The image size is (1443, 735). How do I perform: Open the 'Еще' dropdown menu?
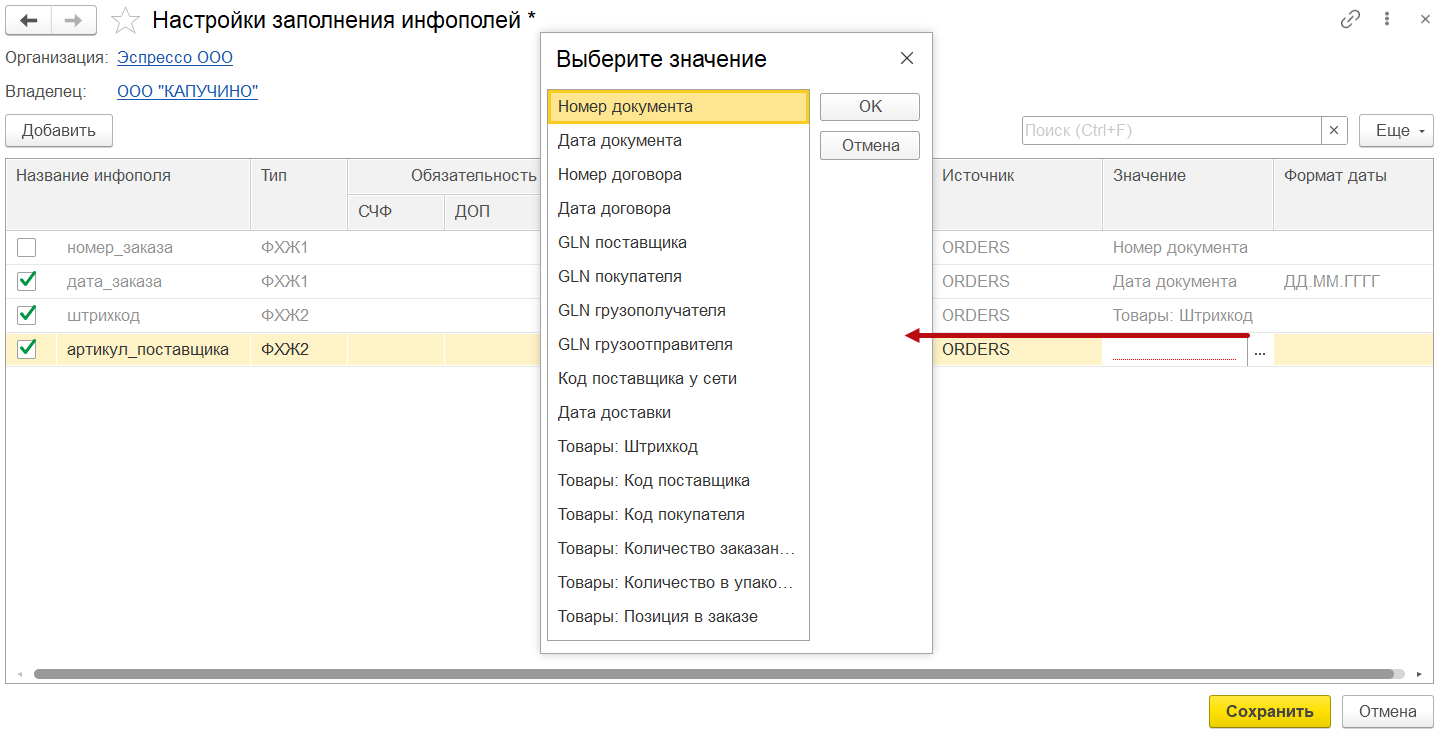1396,130
